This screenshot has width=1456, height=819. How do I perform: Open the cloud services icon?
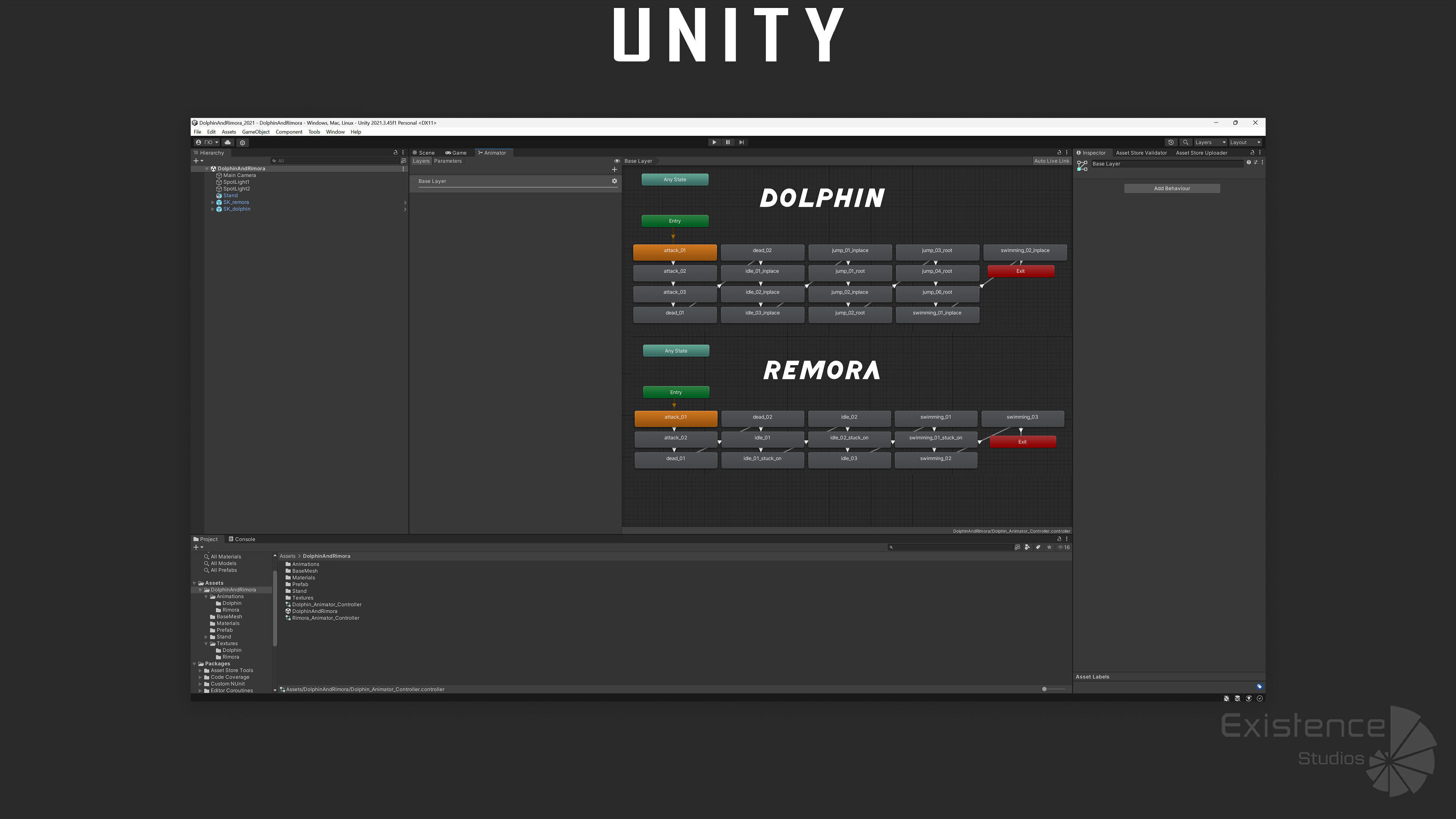[x=228, y=143]
